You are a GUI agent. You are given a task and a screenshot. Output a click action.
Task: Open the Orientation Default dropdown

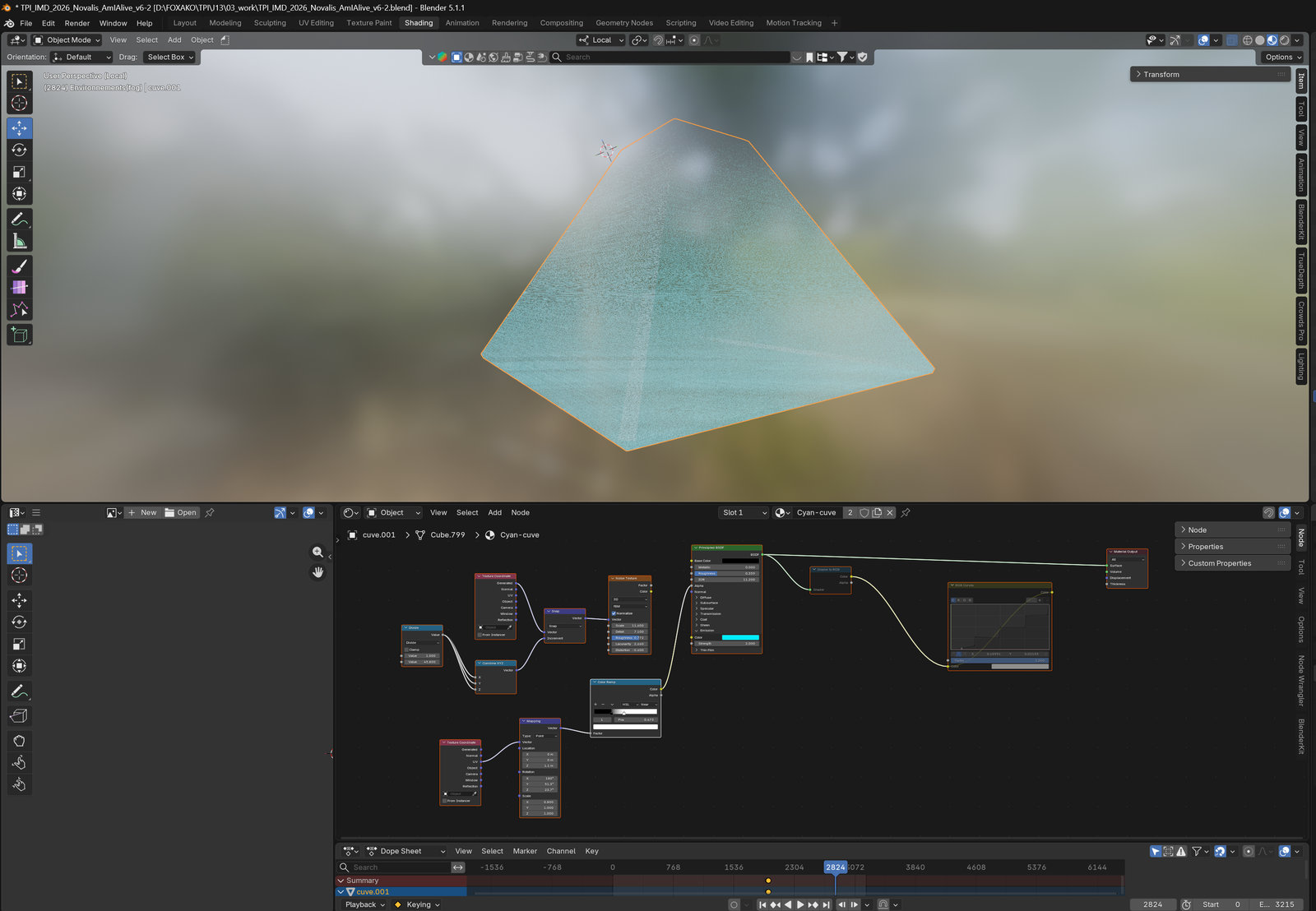coord(81,57)
